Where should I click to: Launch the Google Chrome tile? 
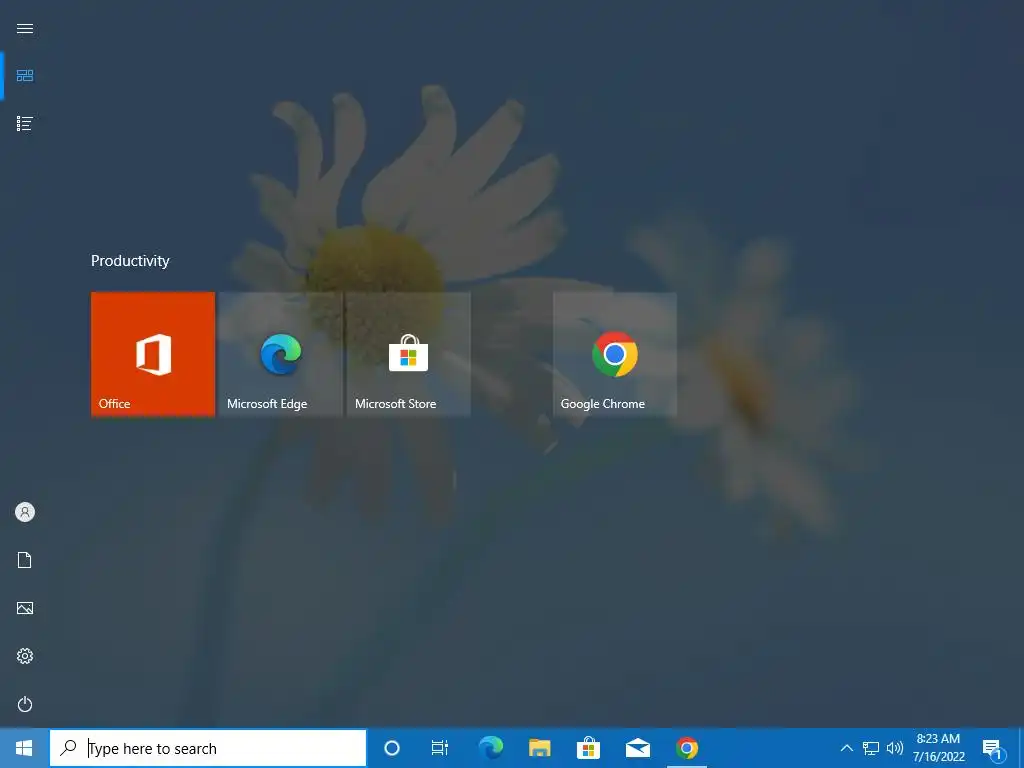point(615,354)
